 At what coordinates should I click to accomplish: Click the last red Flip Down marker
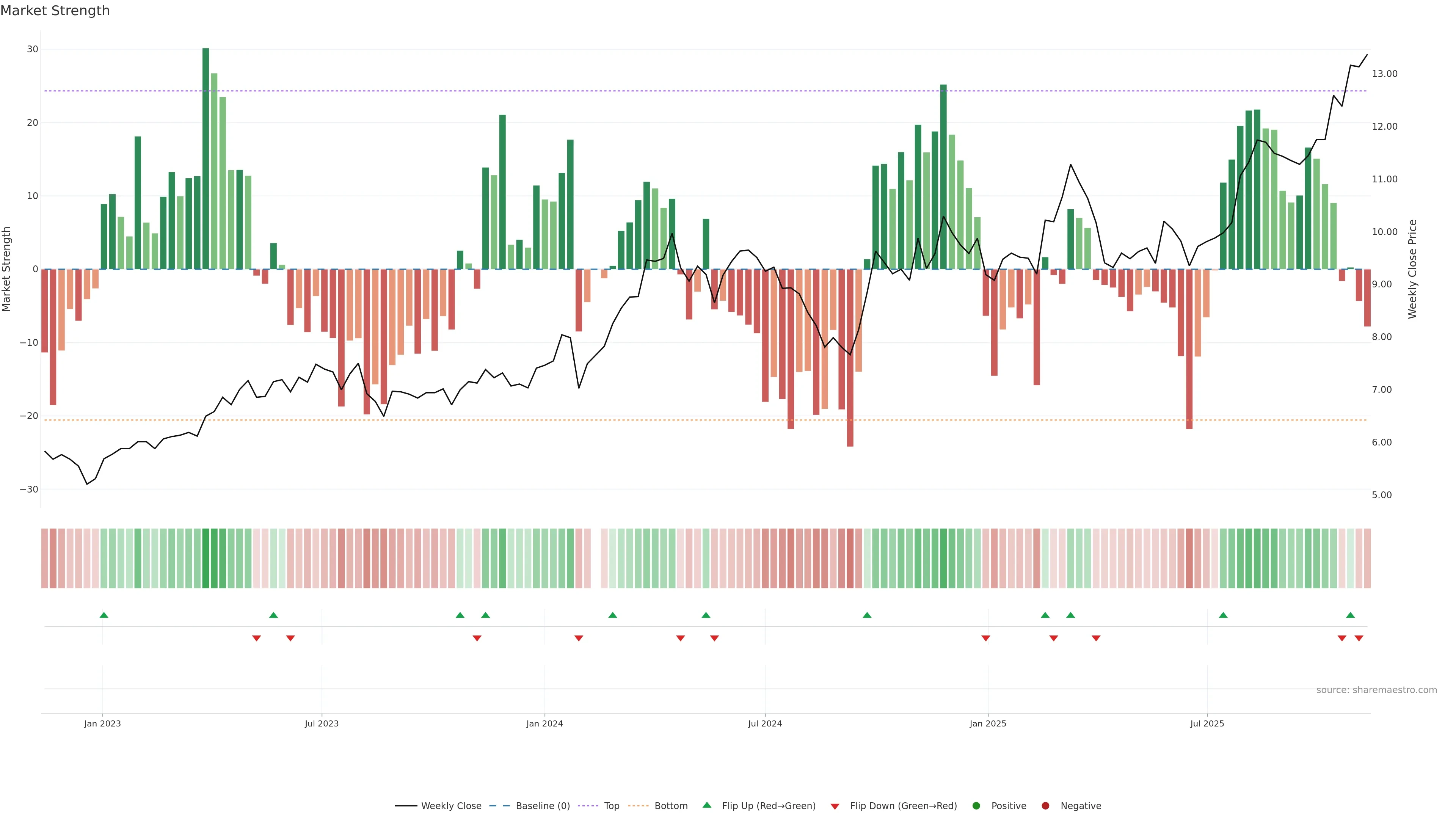click(x=1359, y=638)
